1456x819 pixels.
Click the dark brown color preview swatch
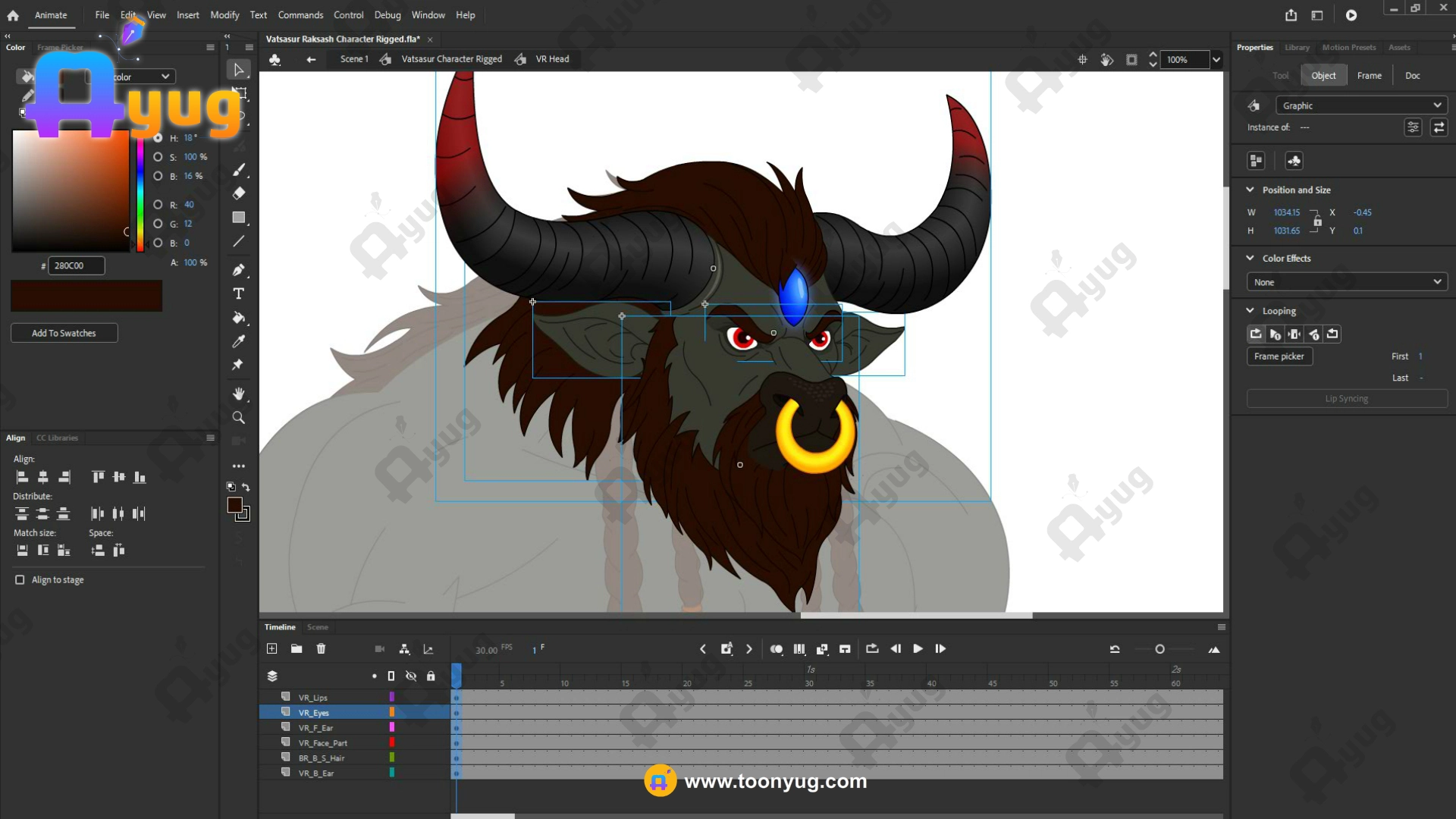(x=86, y=296)
